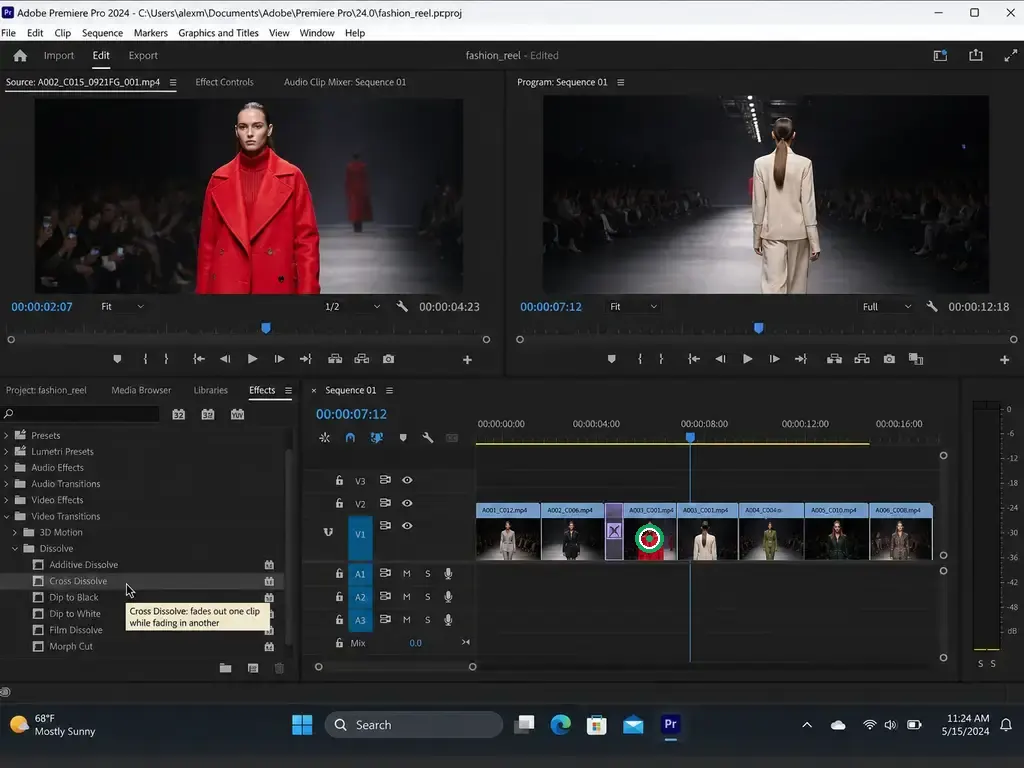Expand the Audio Effects folder

pyautogui.click(x=7, y=468)
